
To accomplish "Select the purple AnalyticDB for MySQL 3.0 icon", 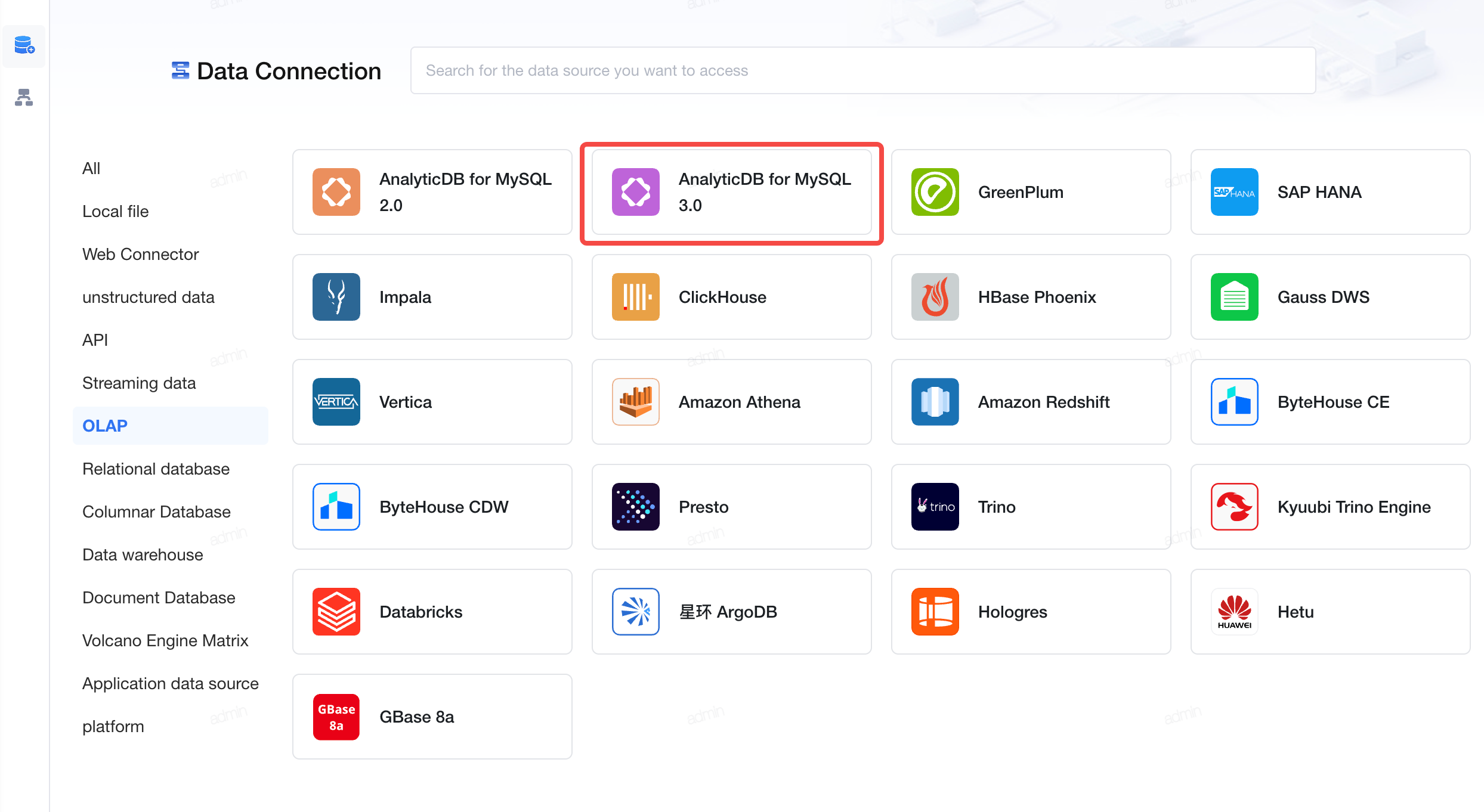I will tap(636, 192).
